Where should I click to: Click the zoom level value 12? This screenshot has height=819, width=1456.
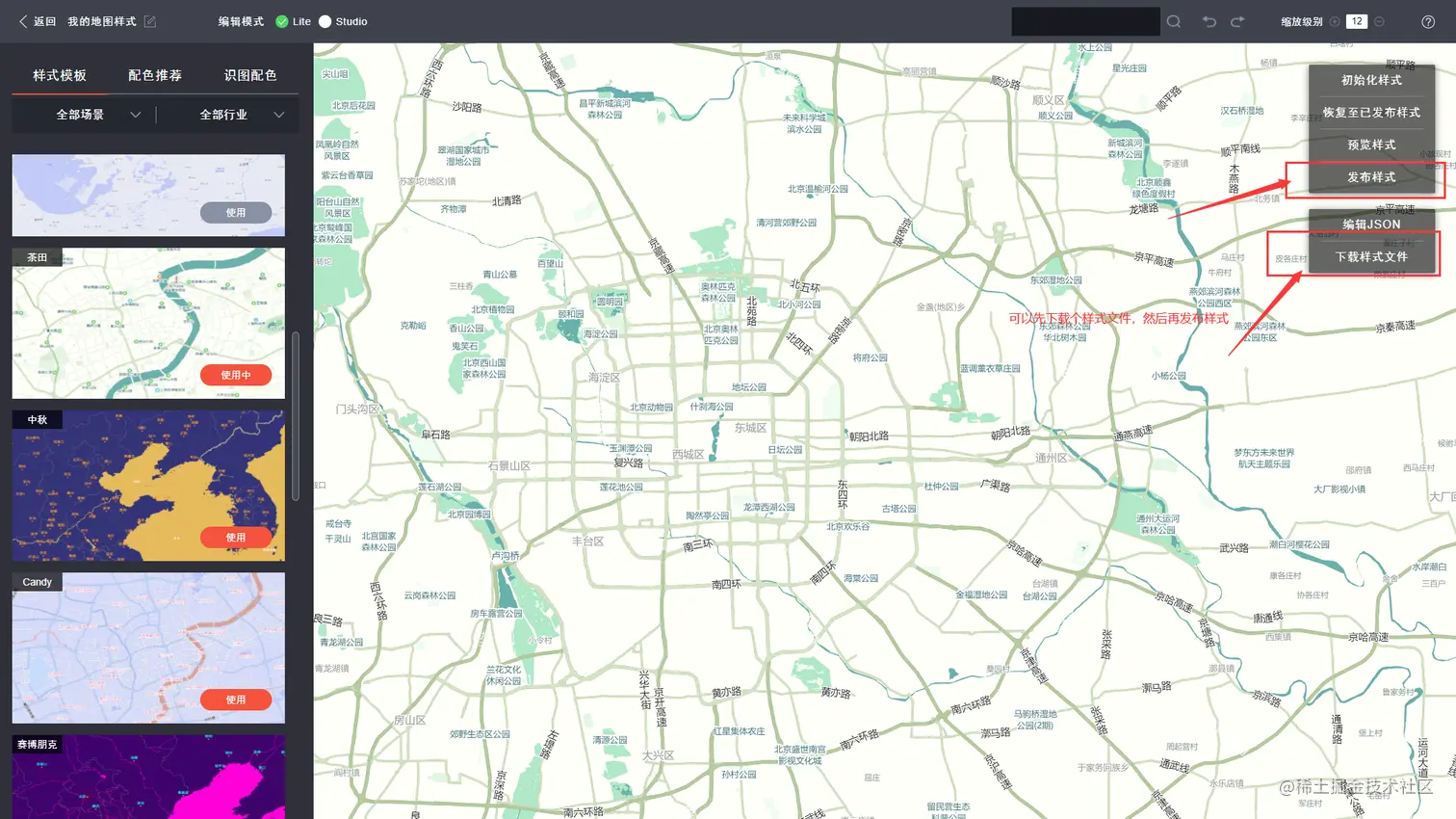point(1357,21)
